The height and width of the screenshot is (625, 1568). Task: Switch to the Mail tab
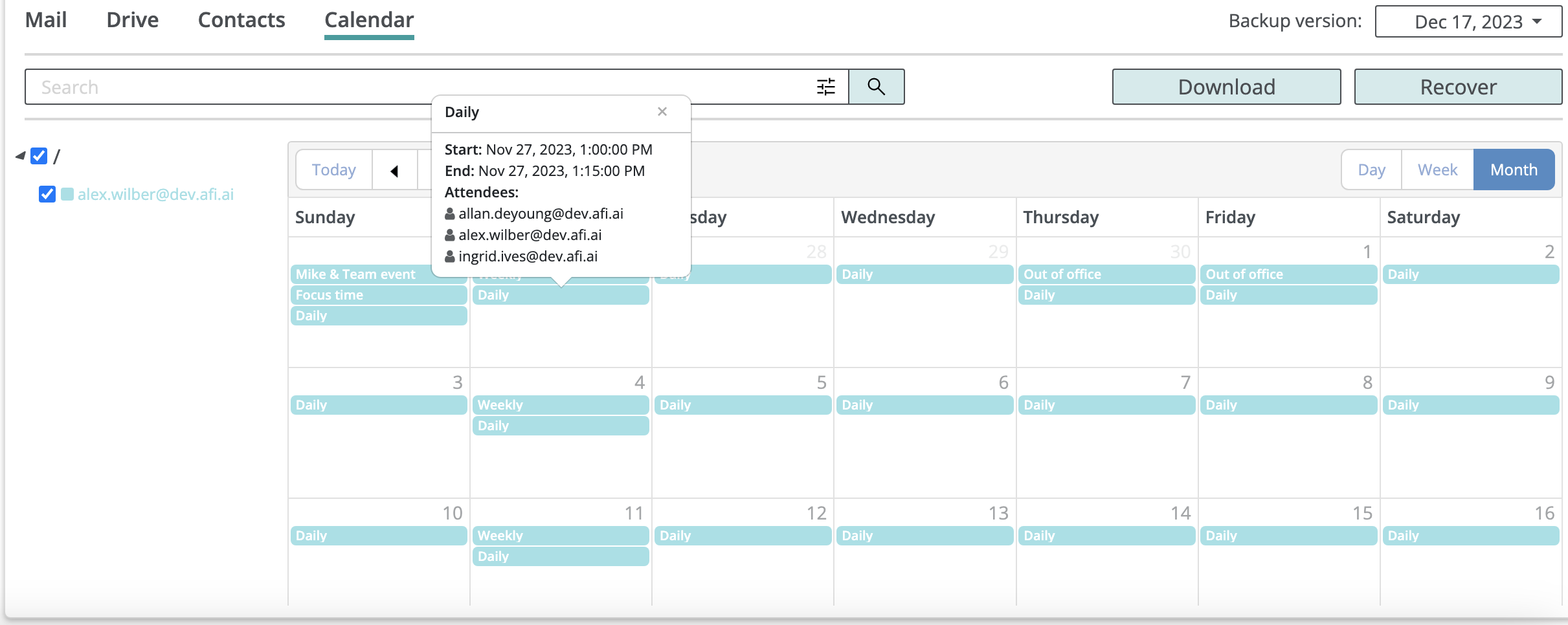pos(46,20)
